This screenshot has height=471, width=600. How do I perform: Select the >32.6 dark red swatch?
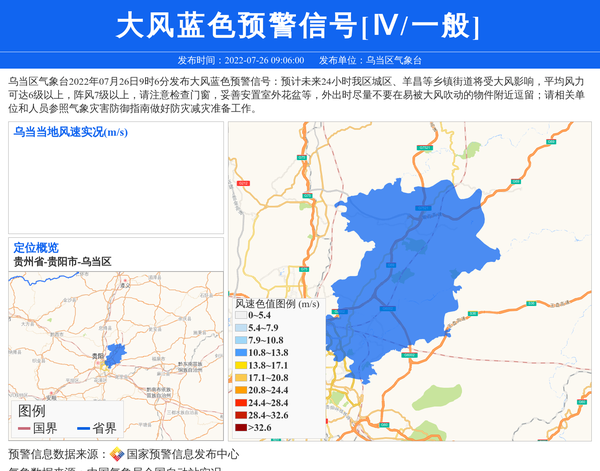(241, 428)
